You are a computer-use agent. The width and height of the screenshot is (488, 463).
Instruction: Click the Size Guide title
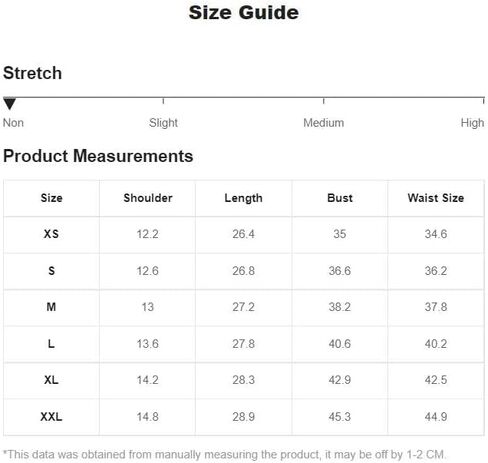click(x=244, y=13)
